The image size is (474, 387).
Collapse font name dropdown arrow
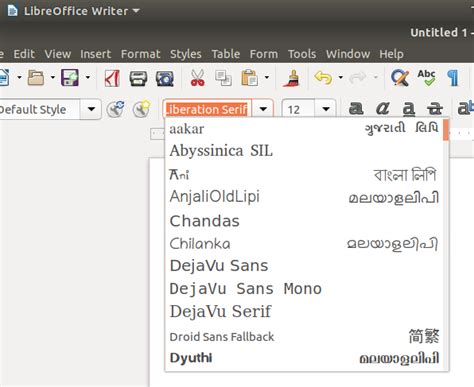pyautogui.click(x=263, y=109)
